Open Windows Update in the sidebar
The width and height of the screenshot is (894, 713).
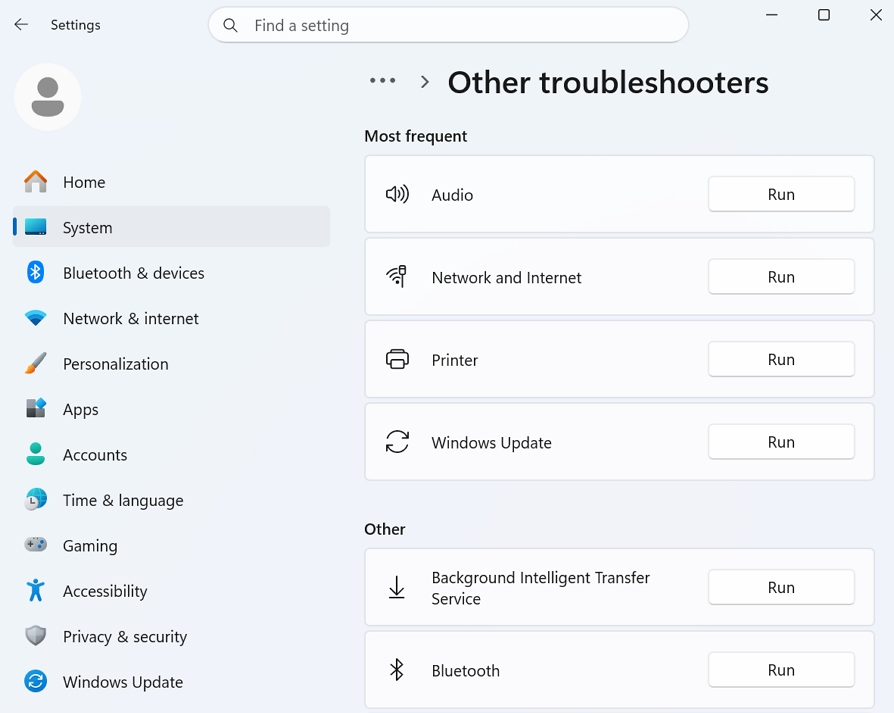122,682
